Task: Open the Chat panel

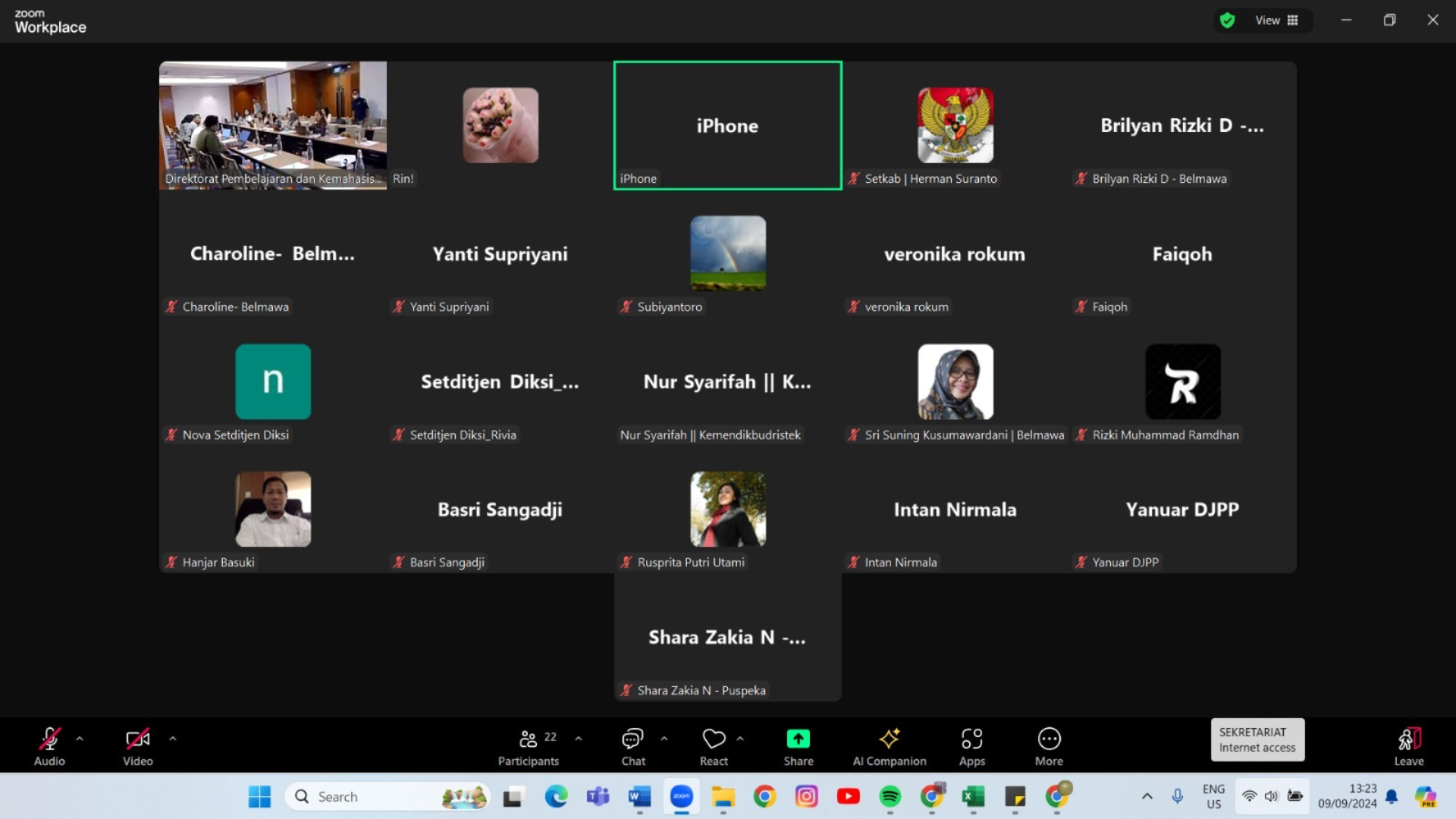Action: [632, 746]
